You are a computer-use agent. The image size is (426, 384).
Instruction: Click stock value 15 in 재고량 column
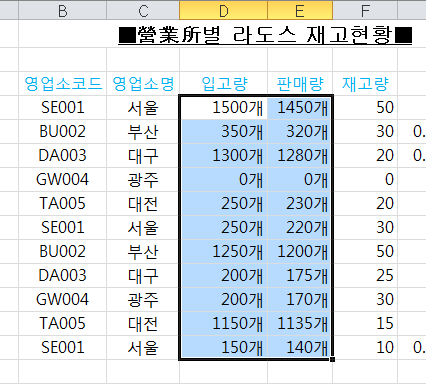tap(365, 323)
